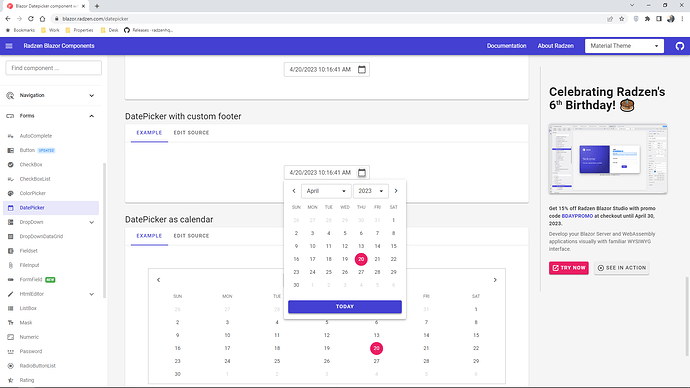Open the About Radzen link
Image resolution: width=690 pixels, height=388 pixels.
pos(555,46)
